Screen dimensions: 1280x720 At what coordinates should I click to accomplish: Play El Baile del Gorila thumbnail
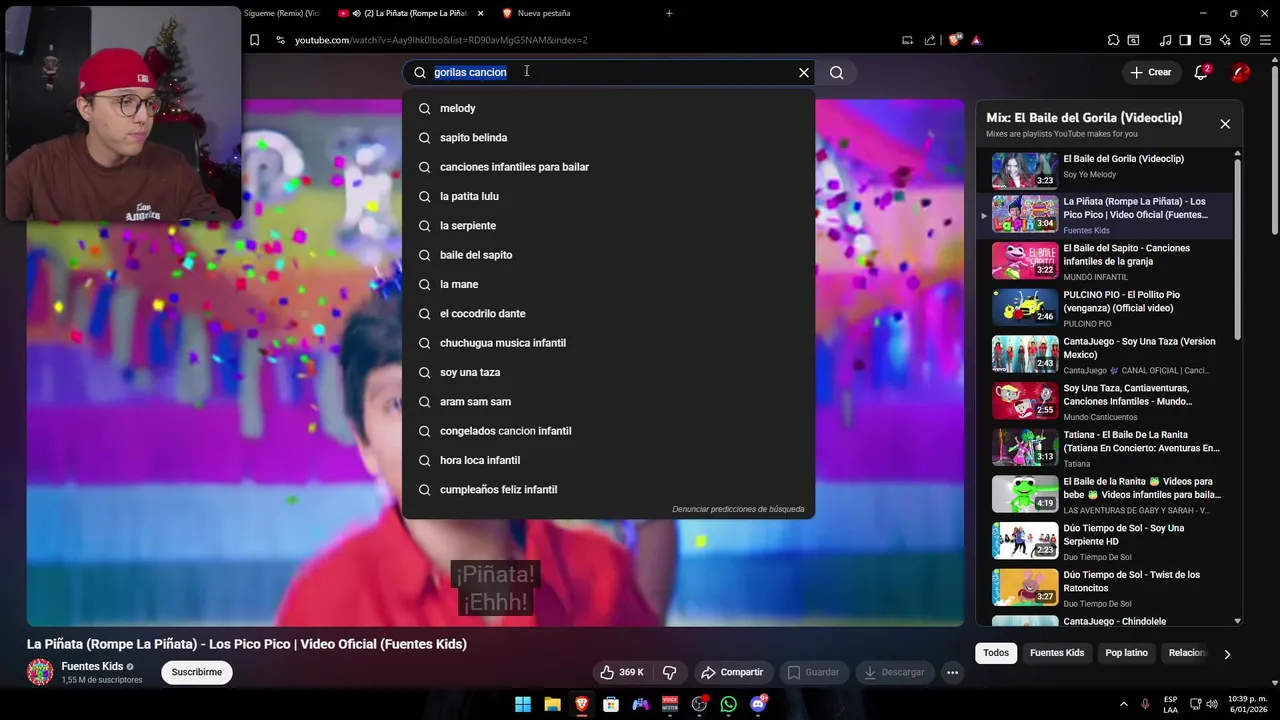[1025, 170]
